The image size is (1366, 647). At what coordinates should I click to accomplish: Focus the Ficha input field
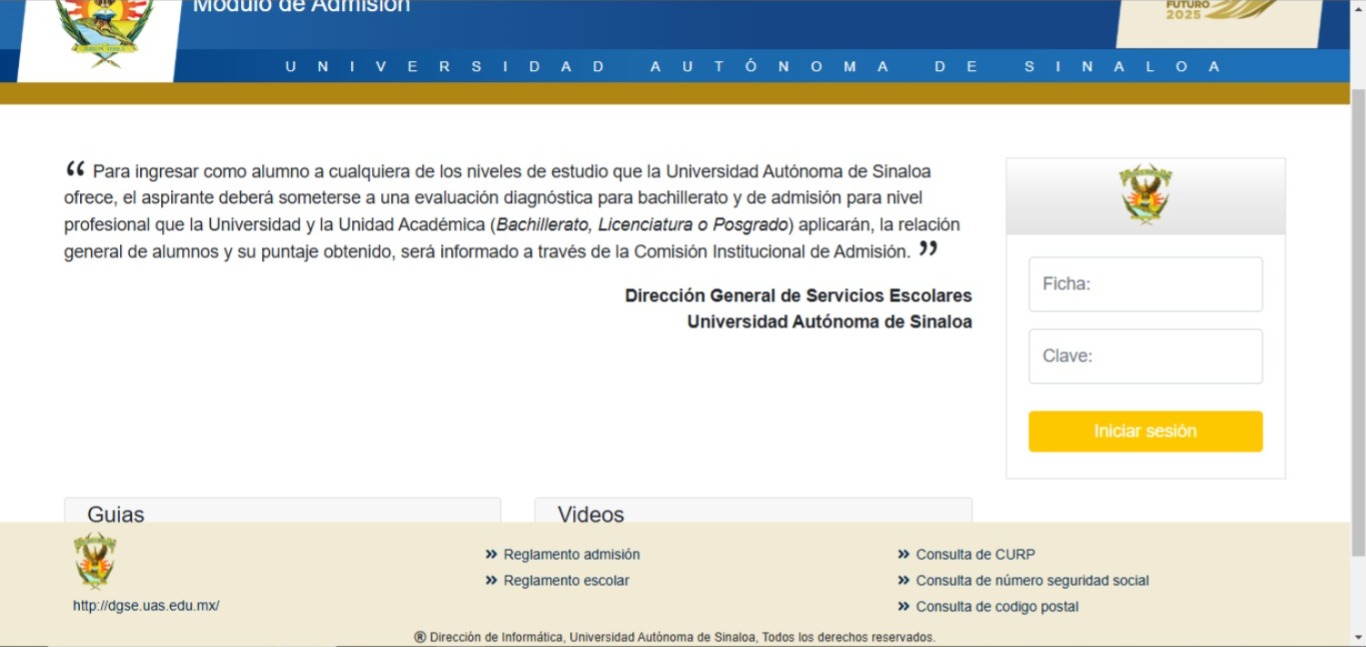click(1145, 284)
